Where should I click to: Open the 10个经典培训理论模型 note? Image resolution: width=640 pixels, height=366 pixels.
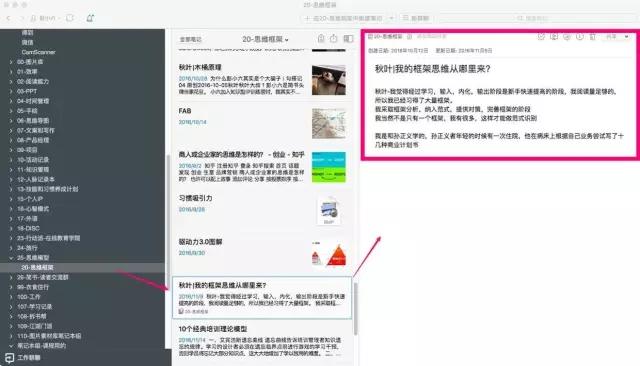(x=262, y=342)
